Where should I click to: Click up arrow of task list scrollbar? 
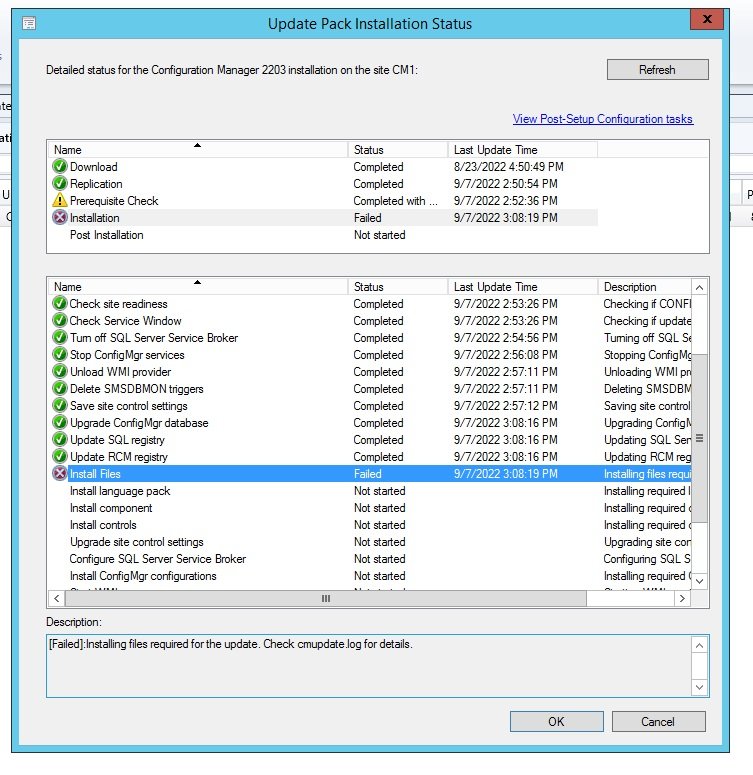pyautogui.click(x=699, y=288)
